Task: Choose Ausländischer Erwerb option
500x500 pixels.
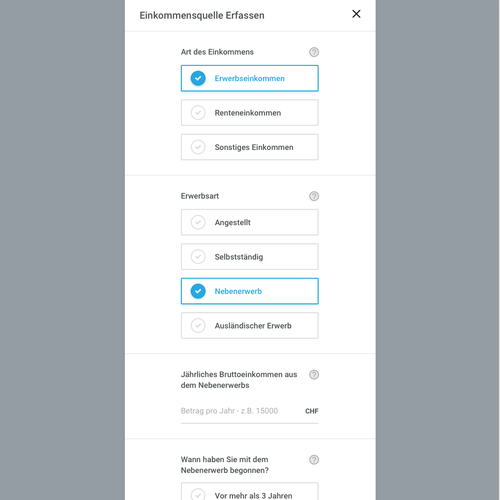Action: click(250, 325)
